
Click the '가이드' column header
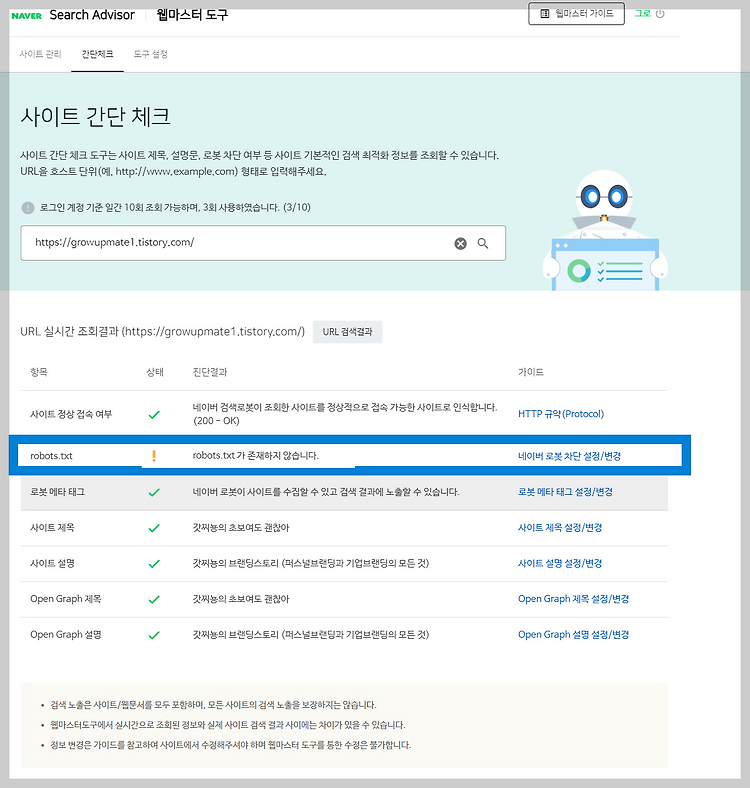531,372
